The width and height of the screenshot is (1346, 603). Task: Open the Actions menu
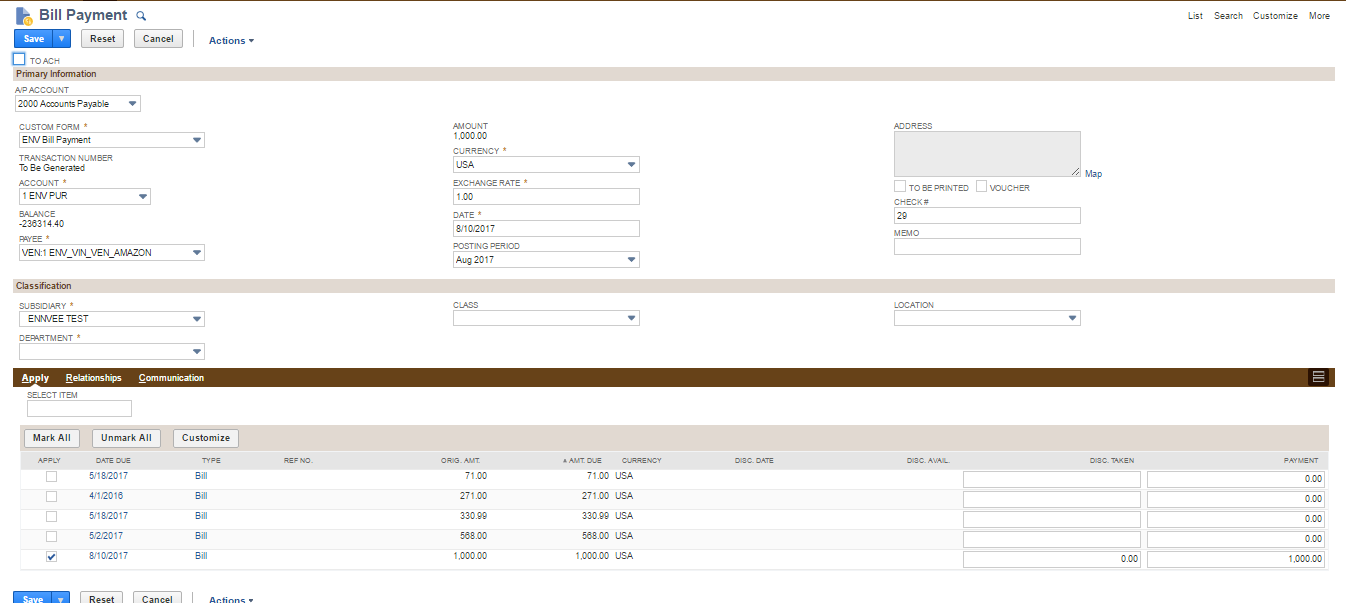[230, 40]
